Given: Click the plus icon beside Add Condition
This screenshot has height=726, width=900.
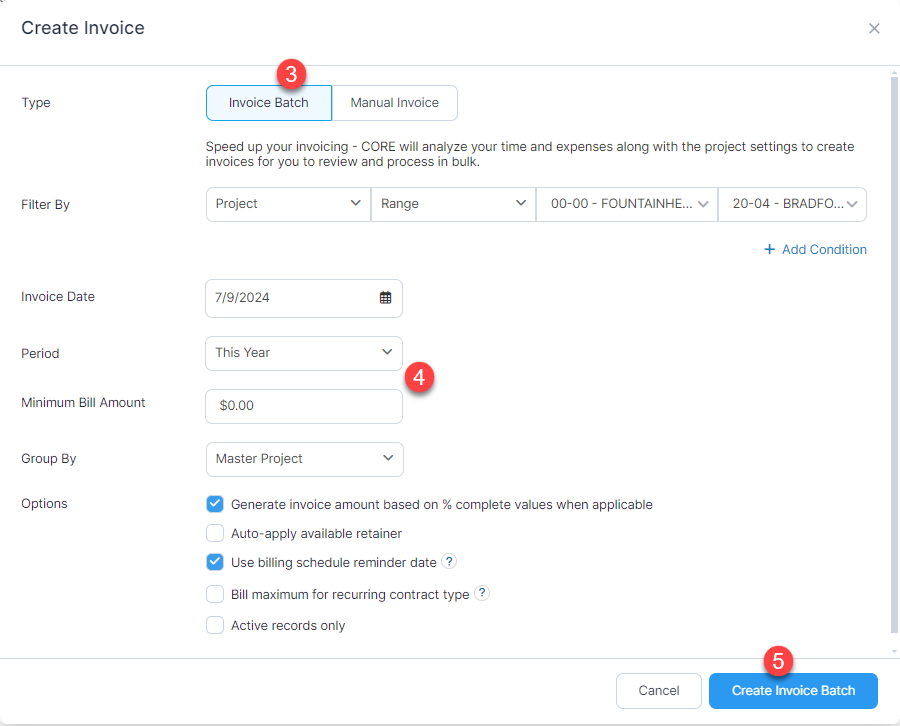Looking at the screenshot, I should point(769,249).
